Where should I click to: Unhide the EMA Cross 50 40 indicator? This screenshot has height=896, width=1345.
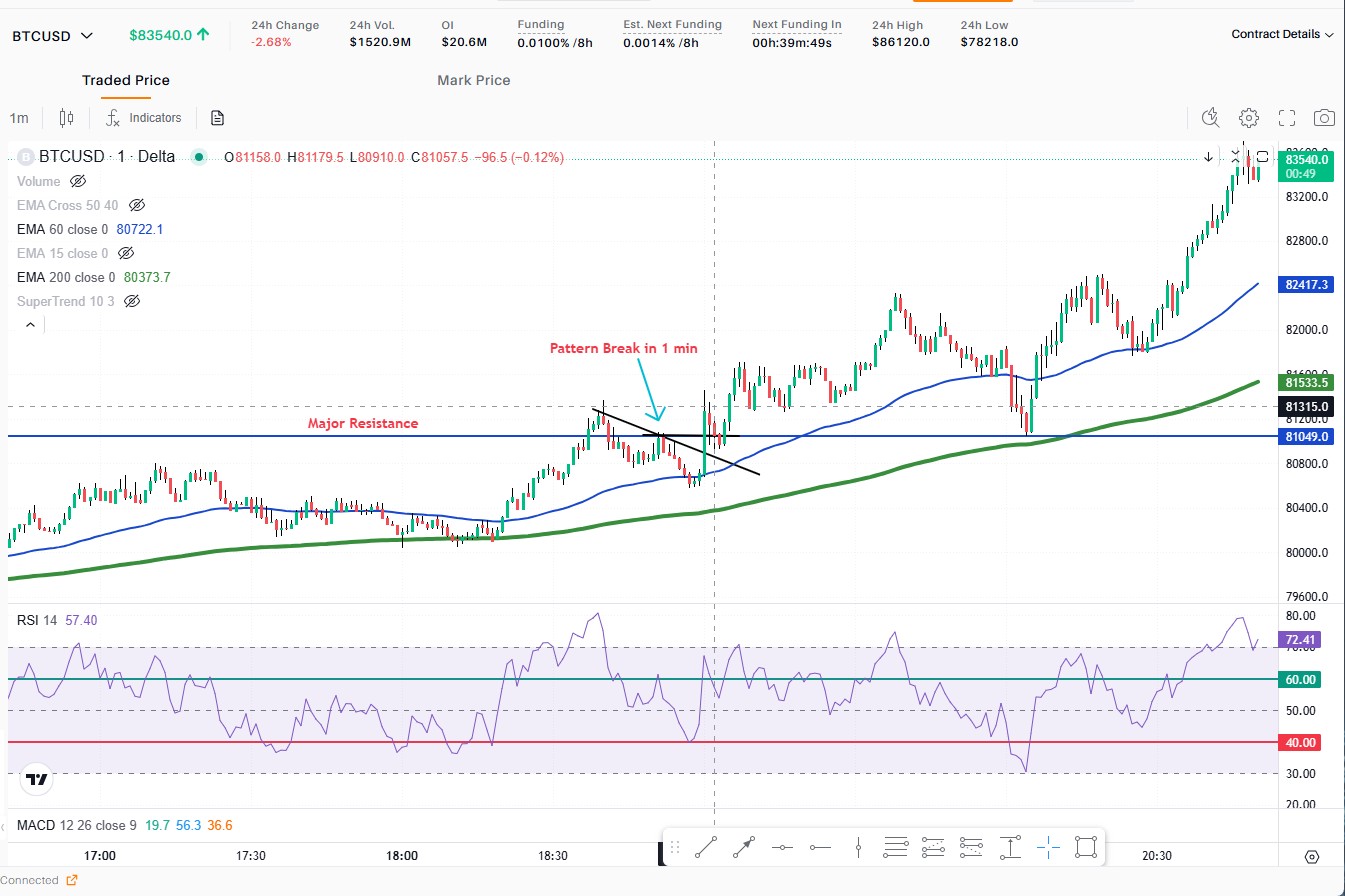point(137,205)
